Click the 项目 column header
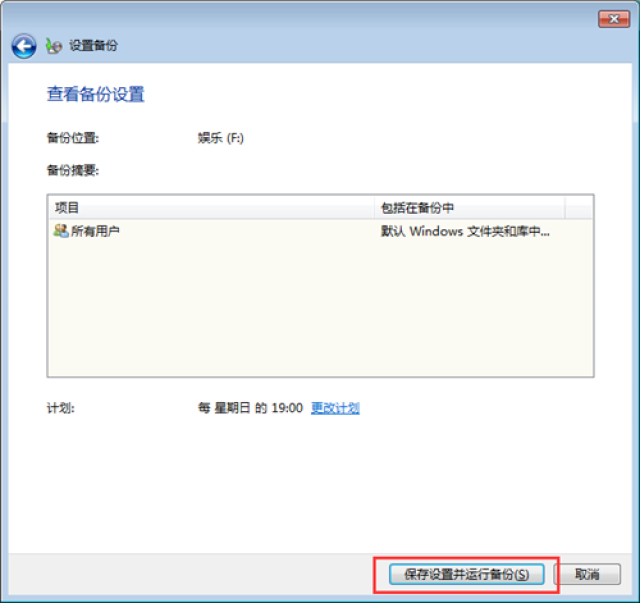Image resolution: width=640 pixels, height=603 pixels. 211,208
